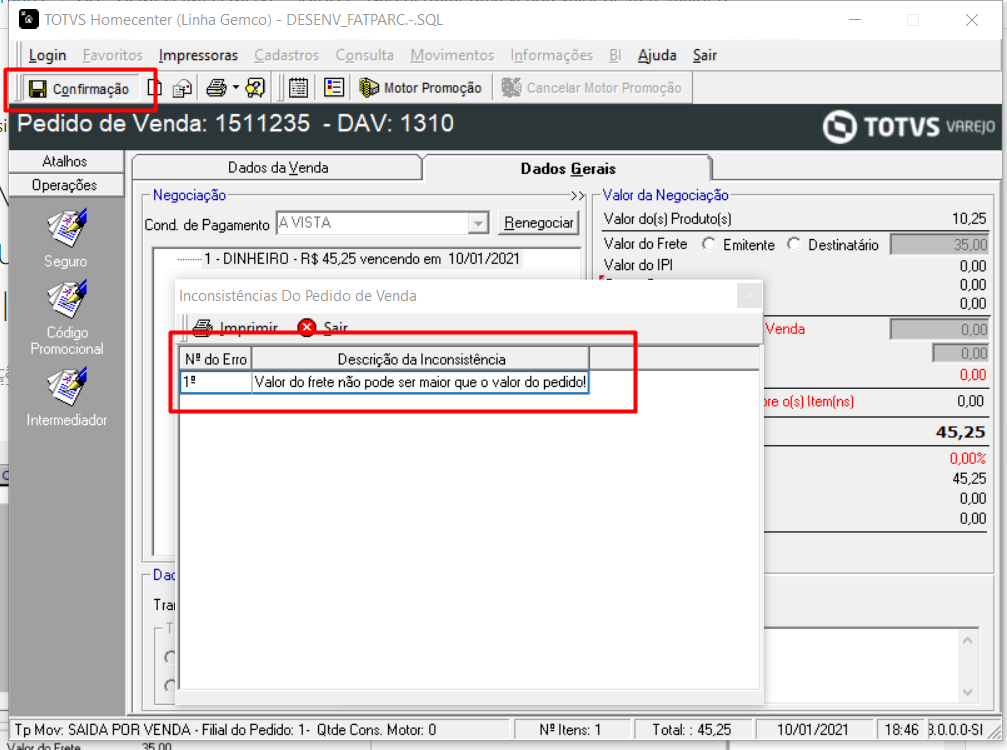Screen dimensions: 1007x750
Task: Click the TOTVS Varejo logo
Action: [908, 126]
